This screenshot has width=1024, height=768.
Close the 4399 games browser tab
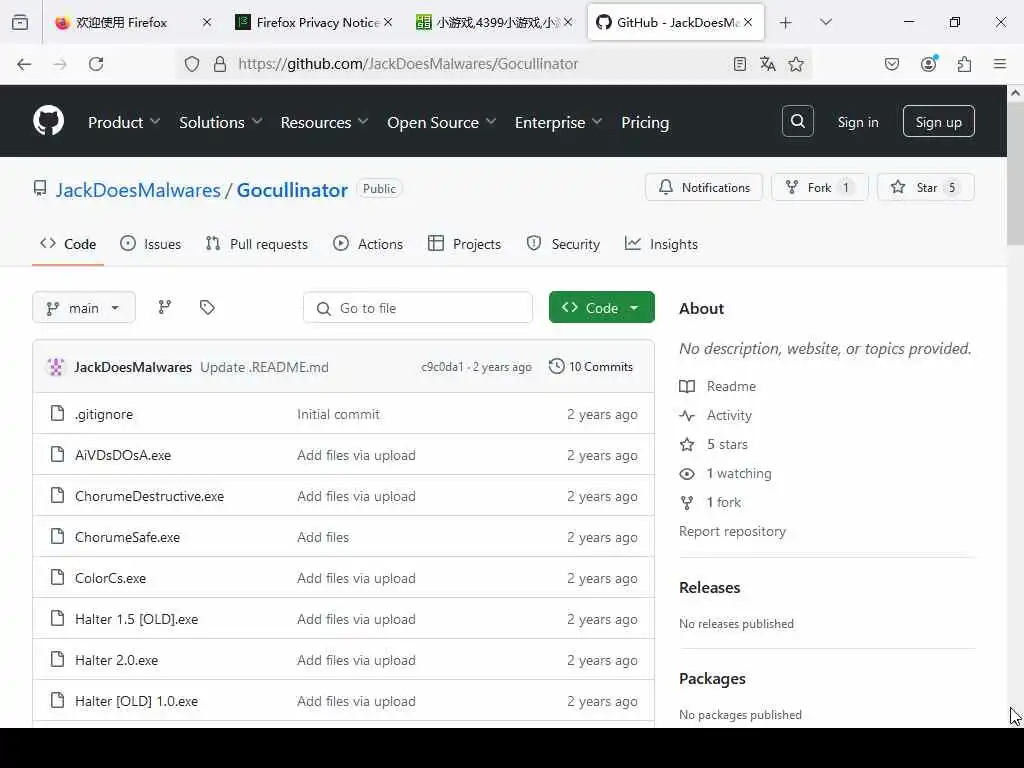568,22
